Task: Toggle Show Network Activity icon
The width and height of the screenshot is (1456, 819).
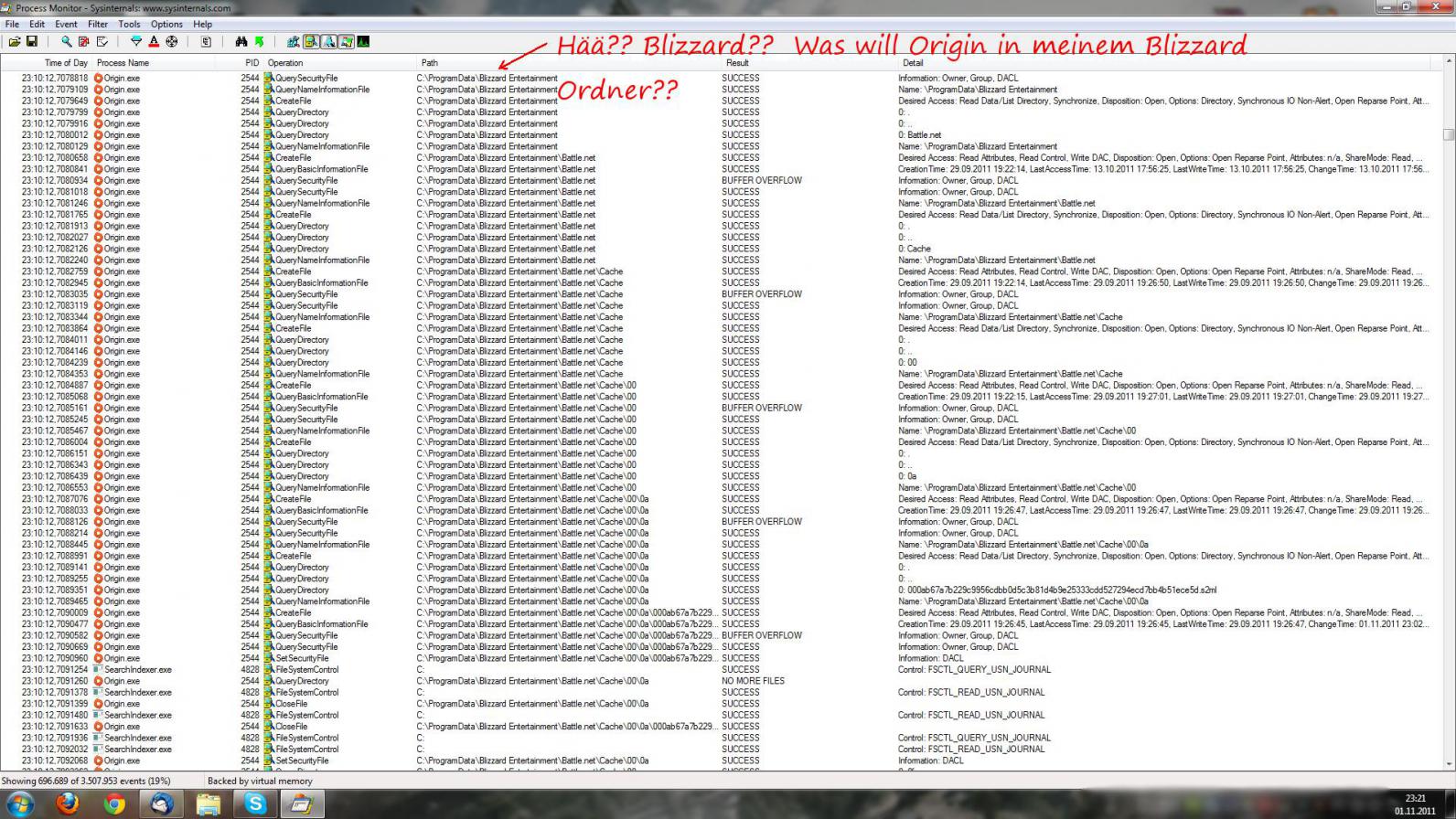Action: pos(328,41)
